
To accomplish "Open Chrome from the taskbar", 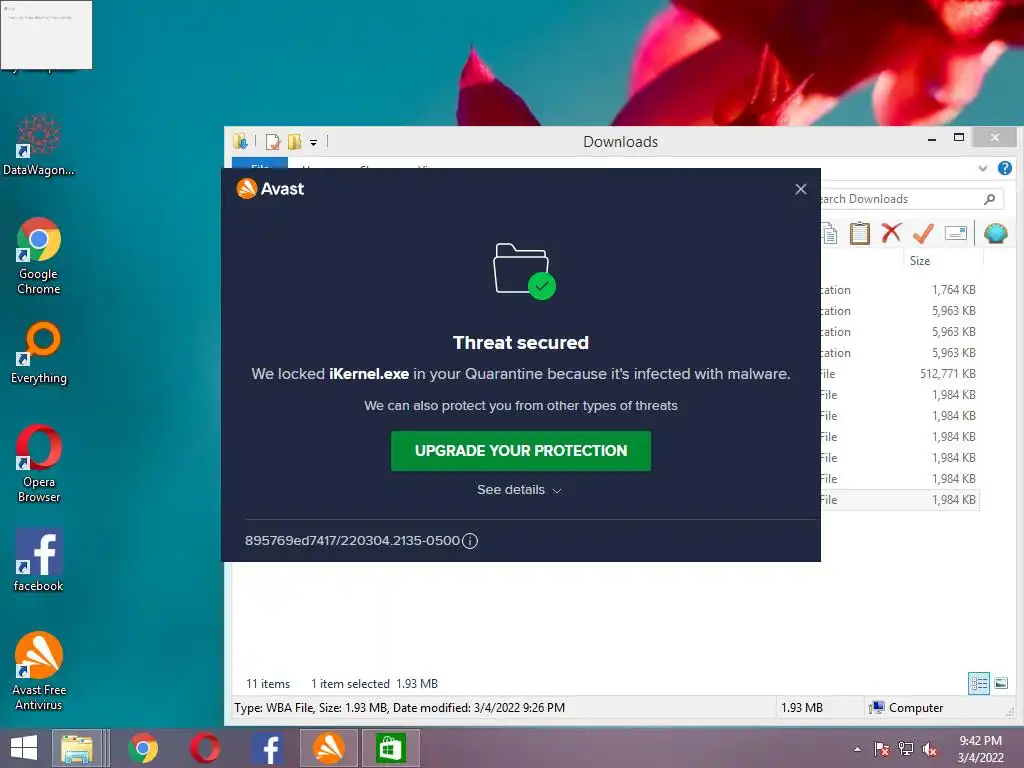I will 143,748.
